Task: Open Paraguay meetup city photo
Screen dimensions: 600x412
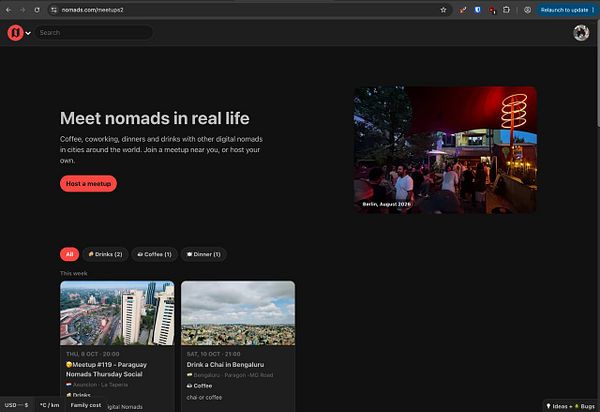Action: [x=117, y=313]
